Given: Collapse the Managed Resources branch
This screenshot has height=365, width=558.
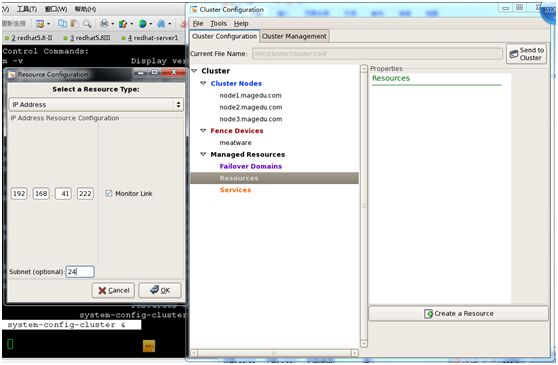Looking at the screenshot, I should [x=203, y=154].
